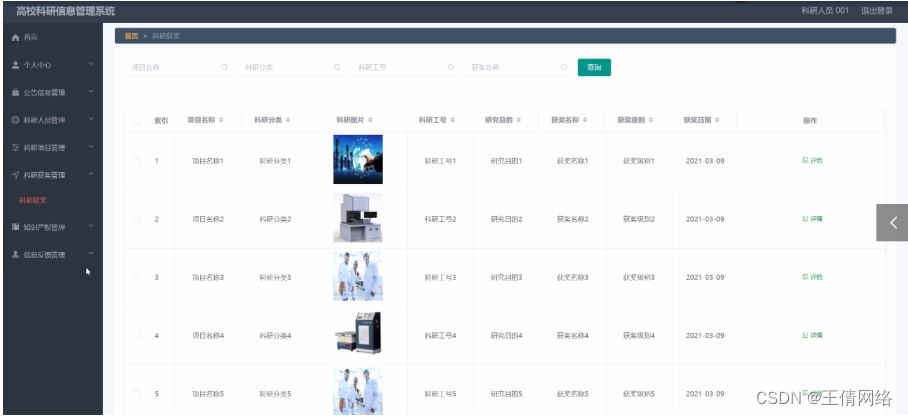The image size is (908, 416).
Task: Click search icon in 科研分类 field
Action: pos(337,67)
